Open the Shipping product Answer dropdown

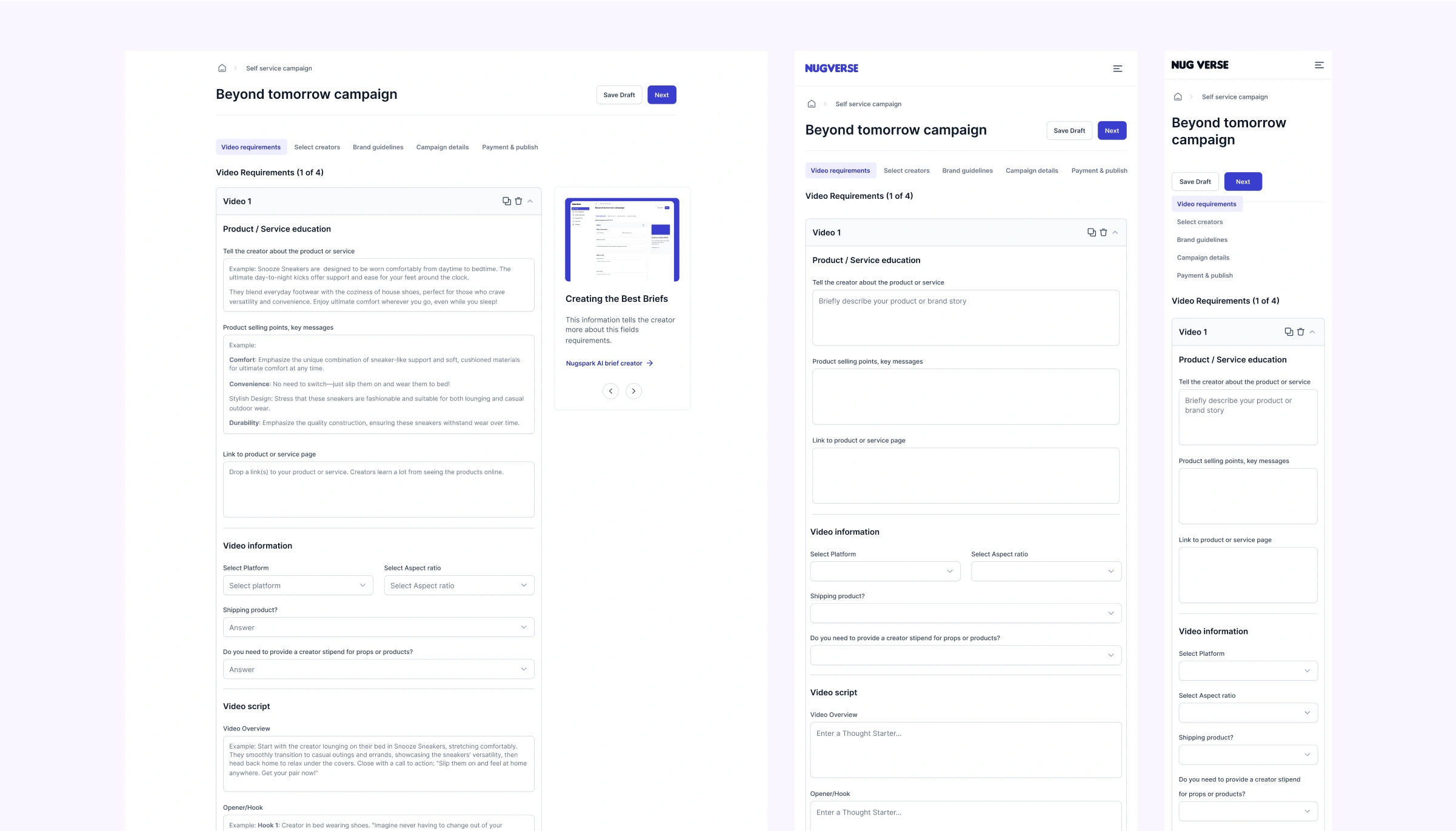[x=378, y=627]
